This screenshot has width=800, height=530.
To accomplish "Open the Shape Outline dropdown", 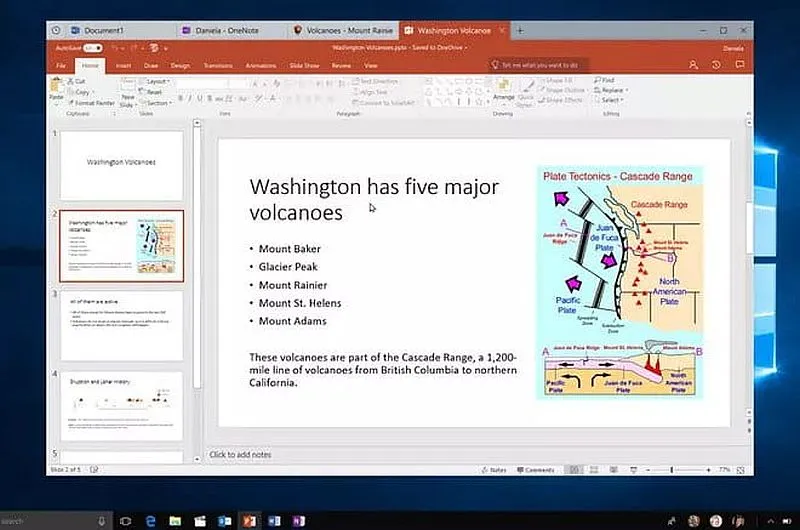I will (x=563, y=90).
